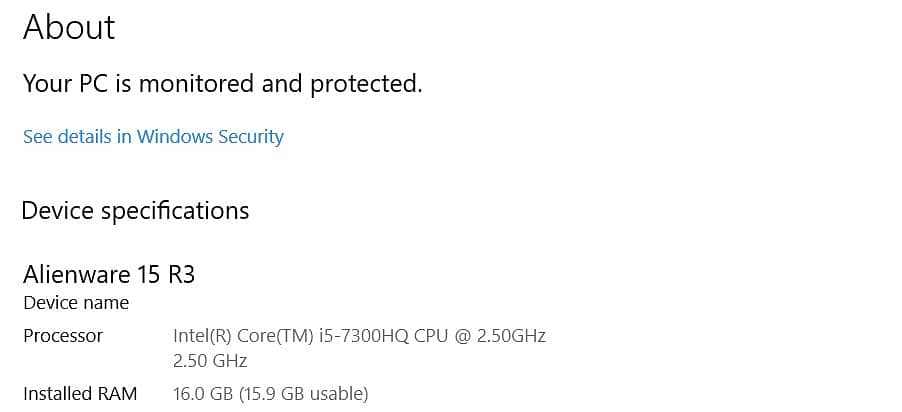Viewport: 902px width, 412px height.
Task: Click the word "protected" in status message
Action: coord(364,84)
